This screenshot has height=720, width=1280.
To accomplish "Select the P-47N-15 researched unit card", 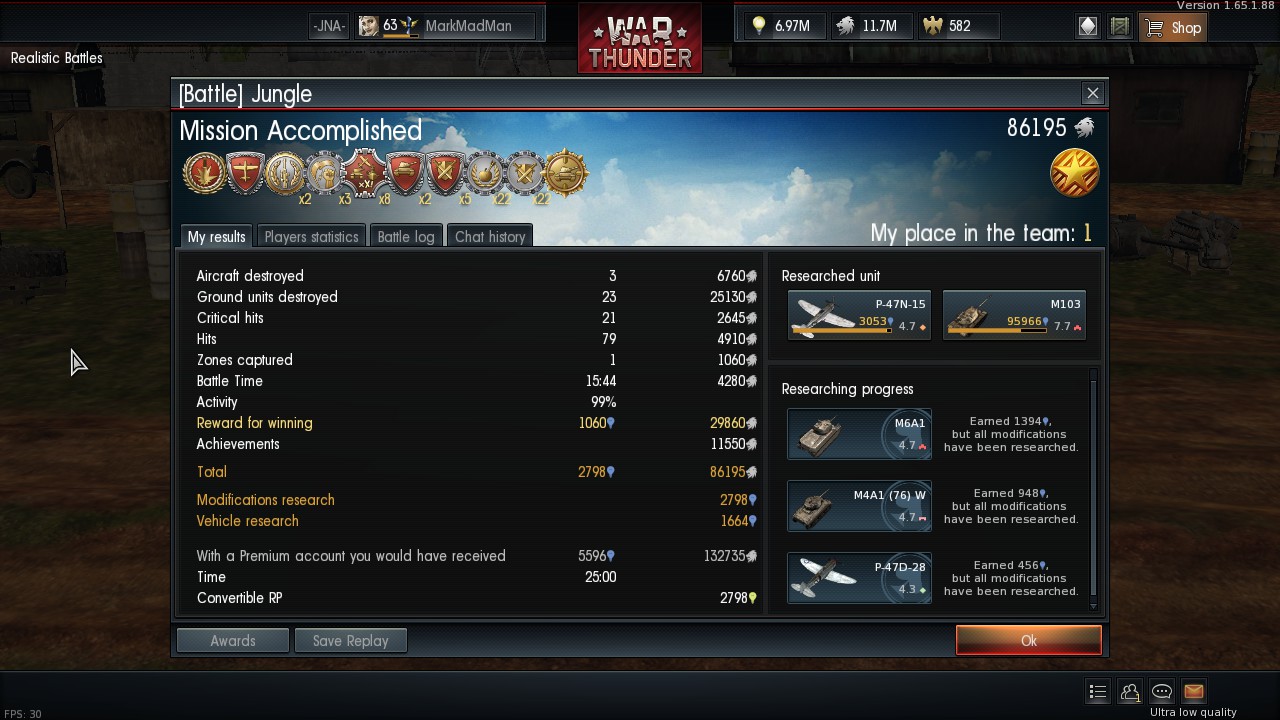I will tap(859, 315).
